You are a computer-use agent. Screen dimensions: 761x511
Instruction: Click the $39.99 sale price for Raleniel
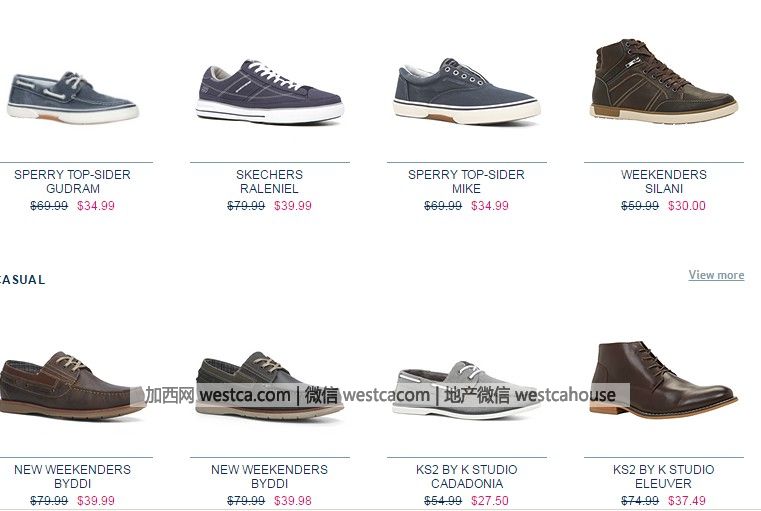coord(293,206)
